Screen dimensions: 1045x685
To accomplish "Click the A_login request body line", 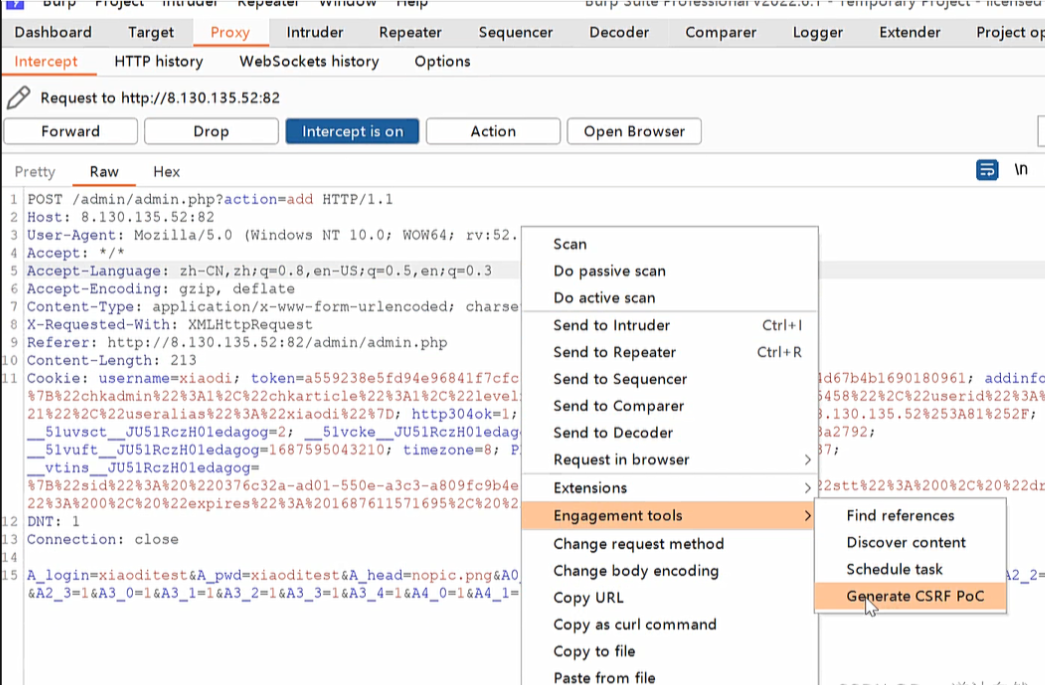I will pos(273,575).
